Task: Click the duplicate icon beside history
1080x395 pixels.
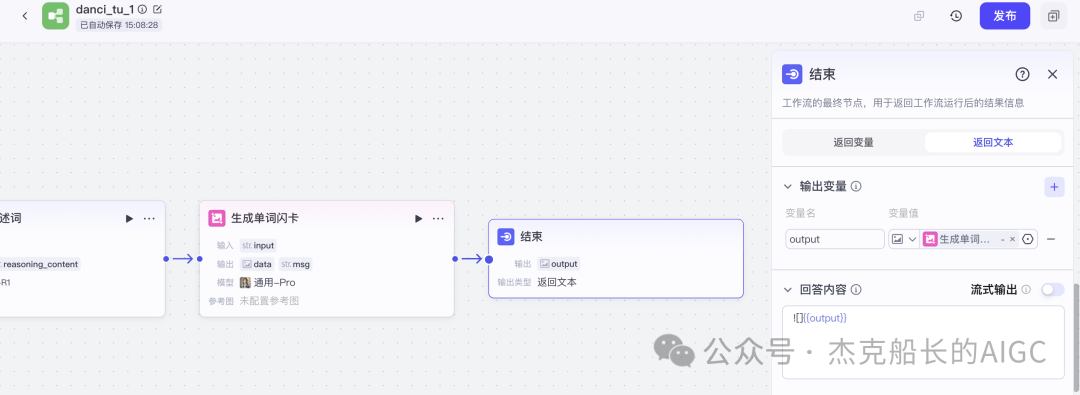Action: [x=919, y=16]
